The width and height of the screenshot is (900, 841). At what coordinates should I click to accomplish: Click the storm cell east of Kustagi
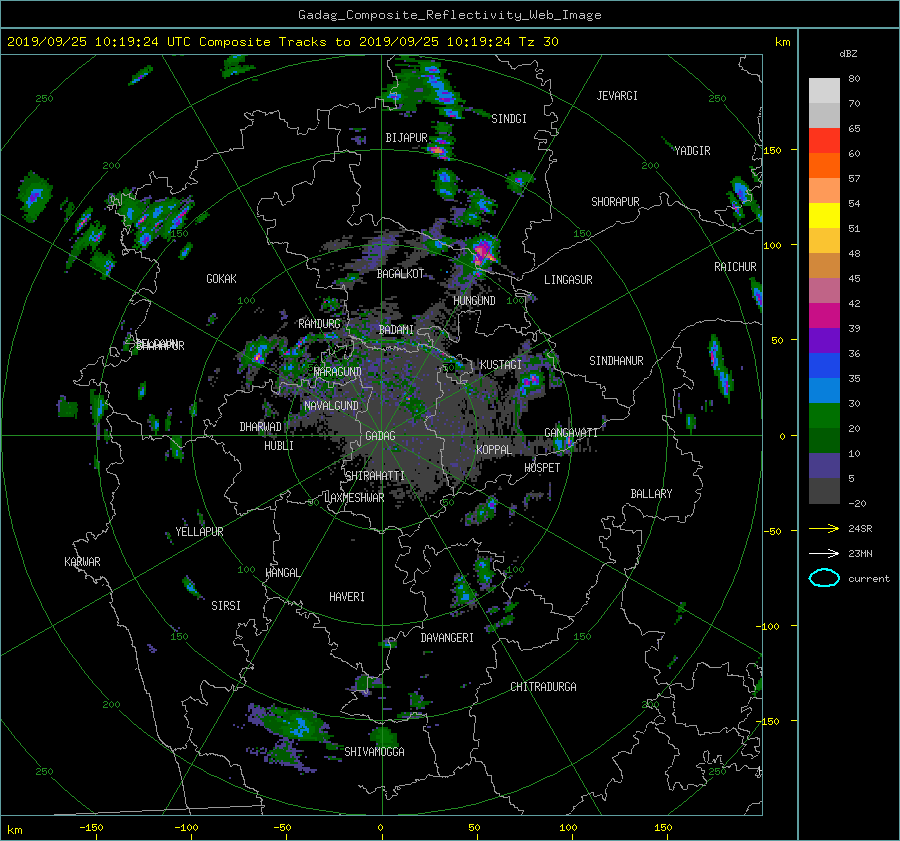[530, 381]
